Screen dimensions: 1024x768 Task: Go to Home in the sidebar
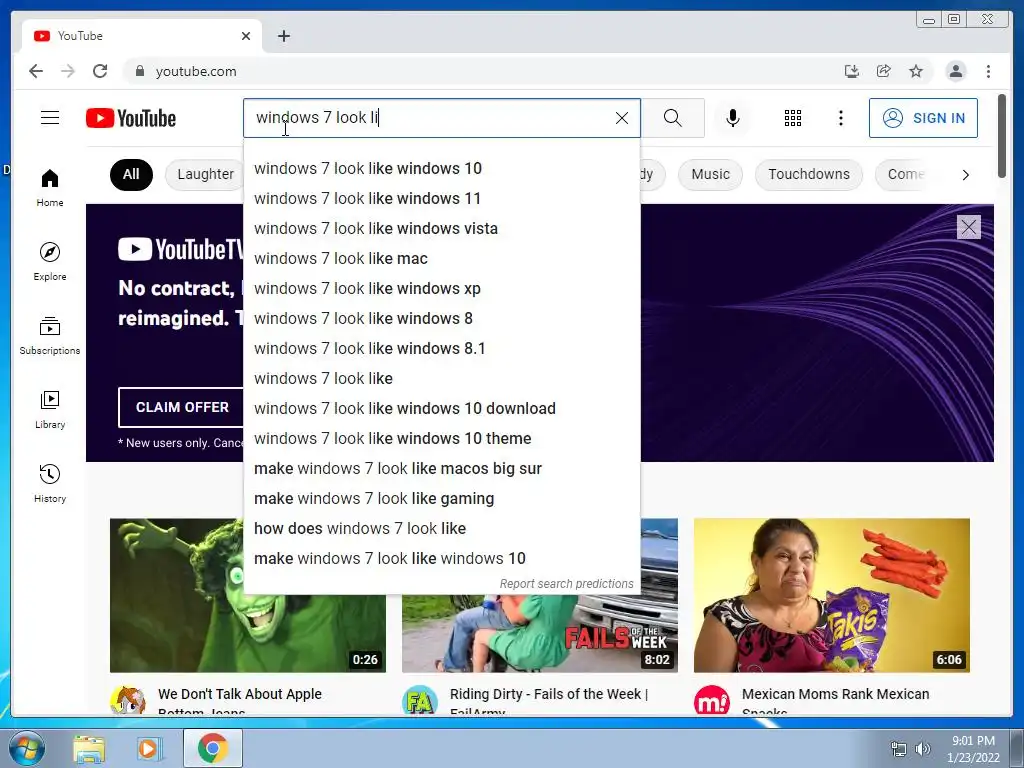(x=50, y=188)
